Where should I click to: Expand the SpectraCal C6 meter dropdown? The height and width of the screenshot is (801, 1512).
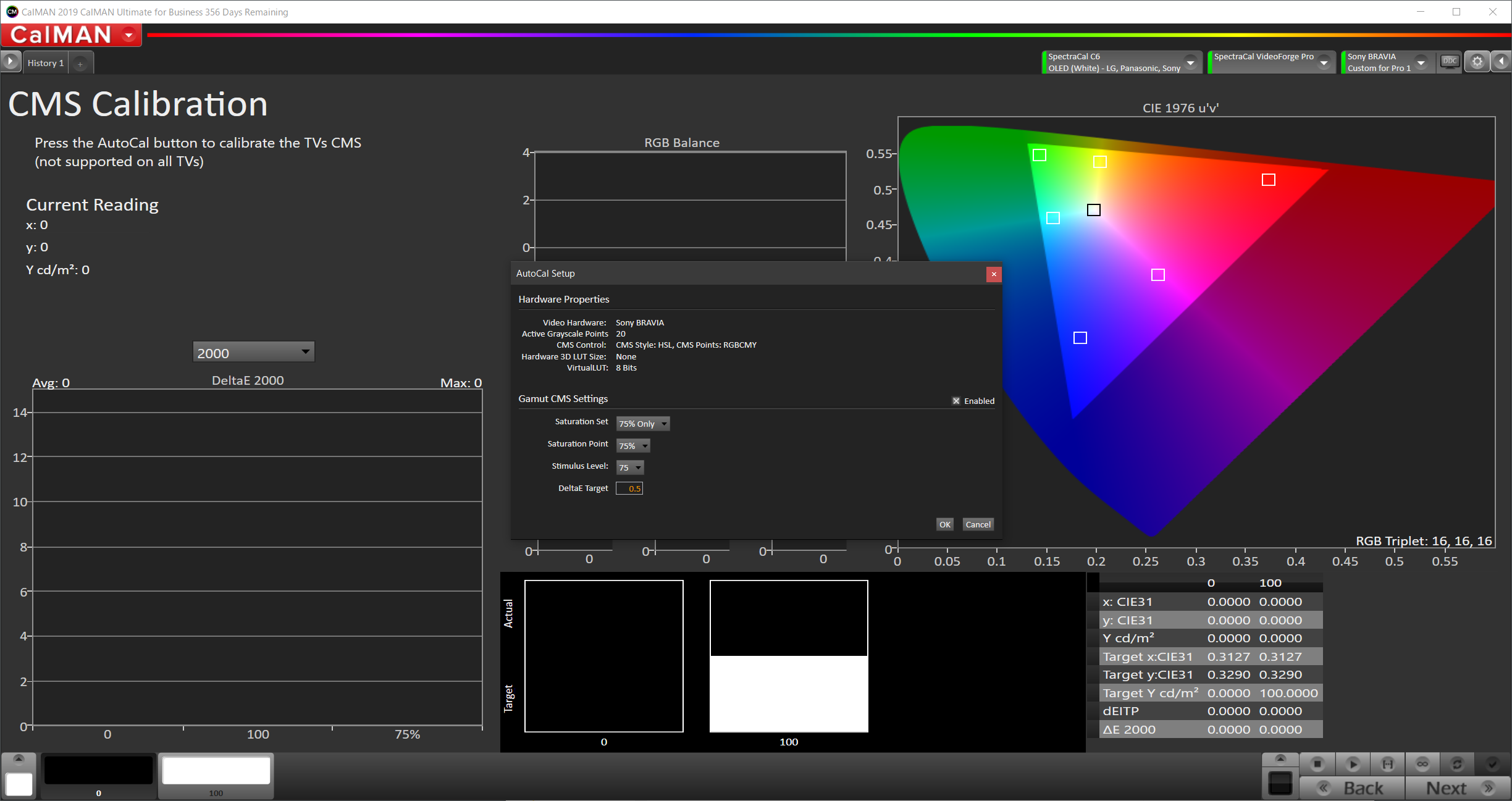1190,62
